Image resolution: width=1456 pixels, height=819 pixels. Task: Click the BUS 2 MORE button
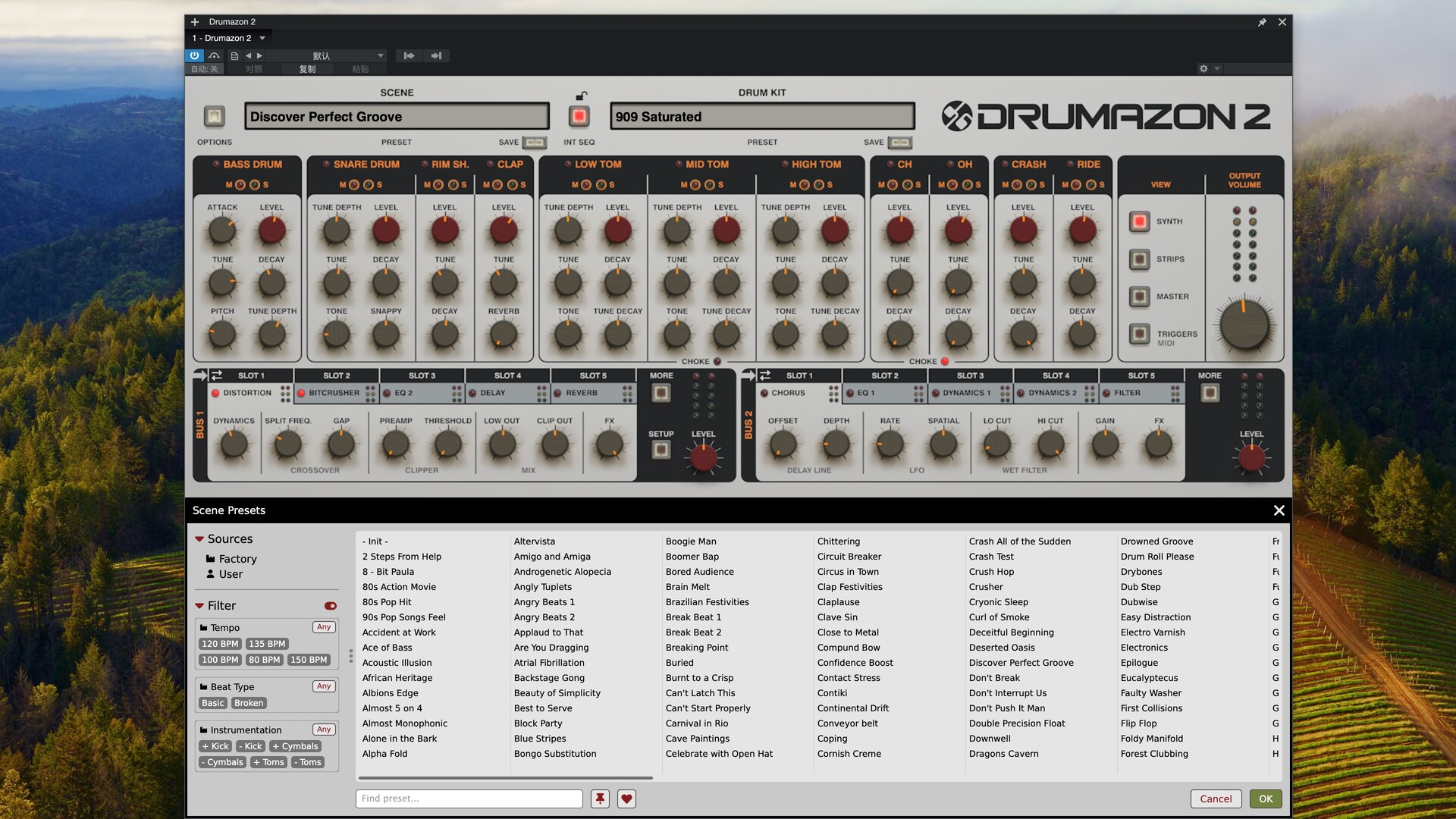[1210, 393]
